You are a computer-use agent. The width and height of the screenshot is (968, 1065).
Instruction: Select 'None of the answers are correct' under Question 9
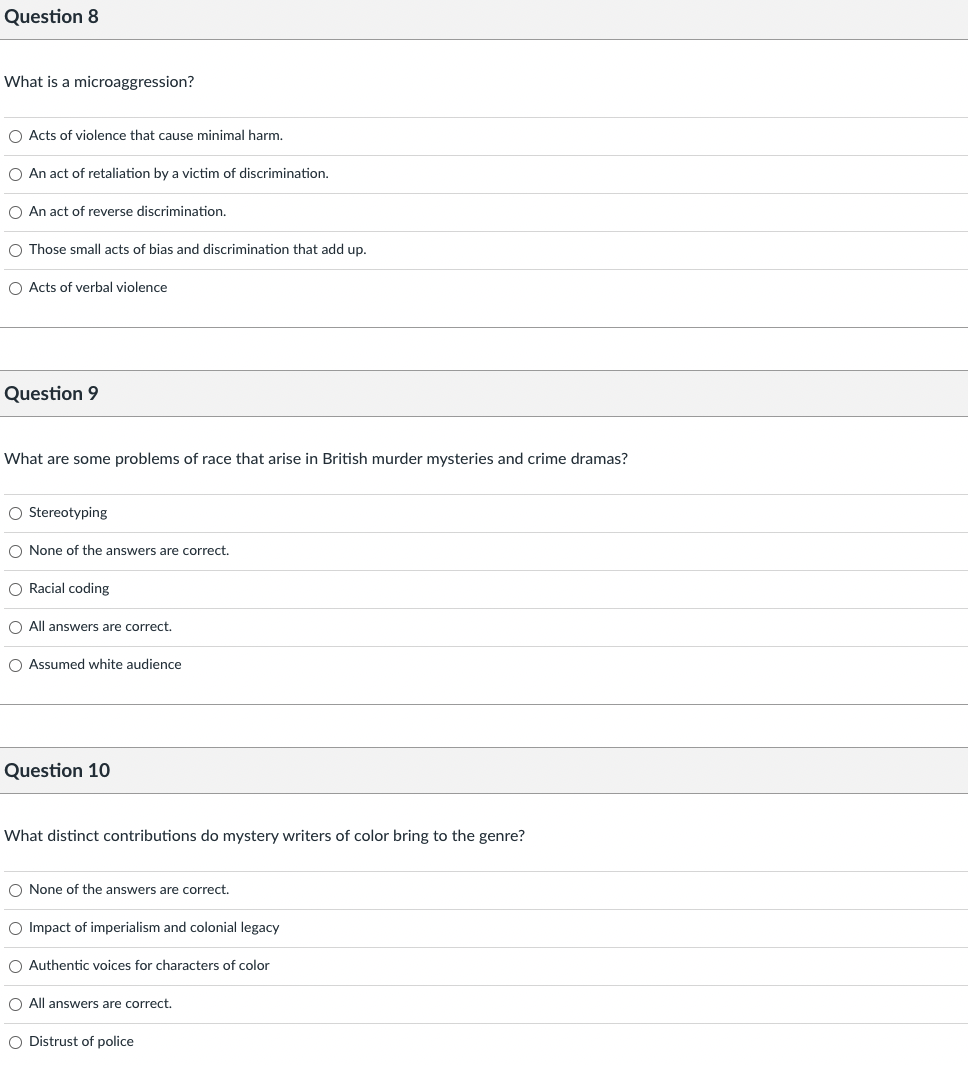coord(15,551)
